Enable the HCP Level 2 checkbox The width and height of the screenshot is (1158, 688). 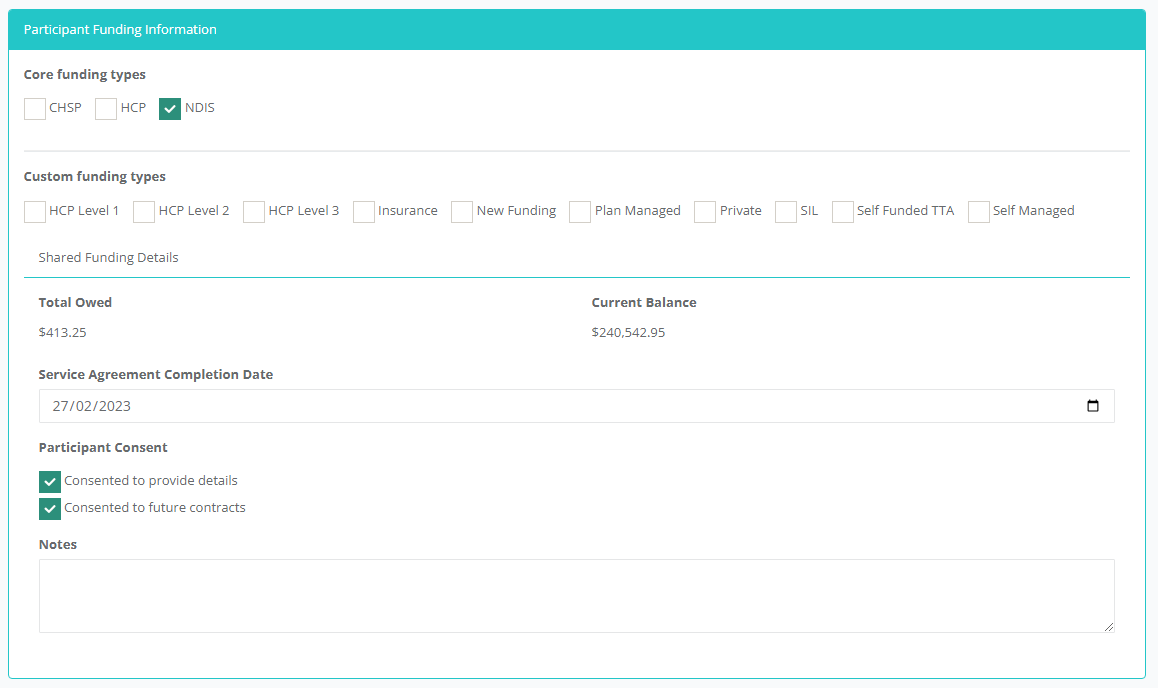tap(144, 212)
